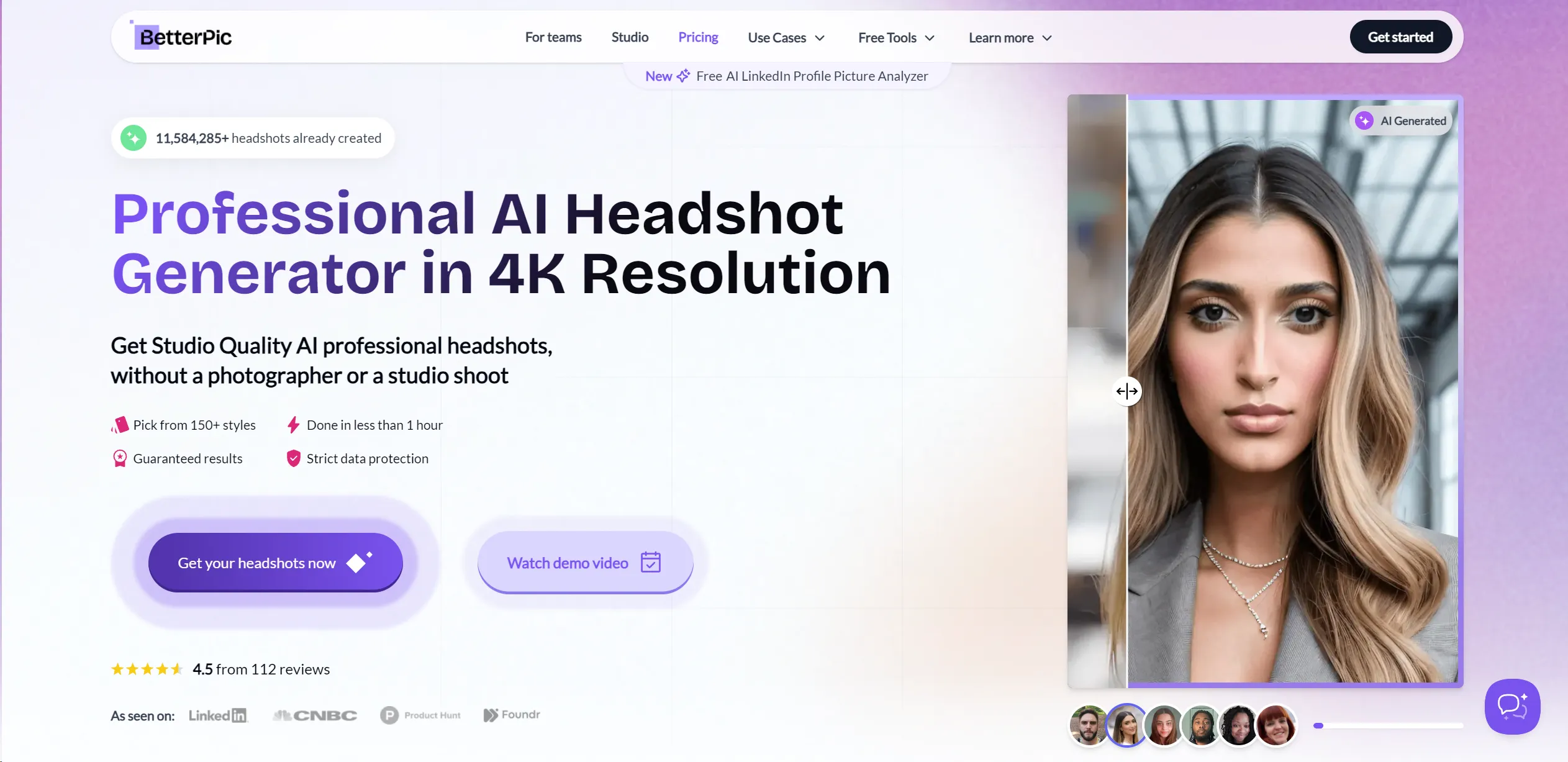Go to the Pricing page
The image size is (1568, 762).
coord(698,37)
